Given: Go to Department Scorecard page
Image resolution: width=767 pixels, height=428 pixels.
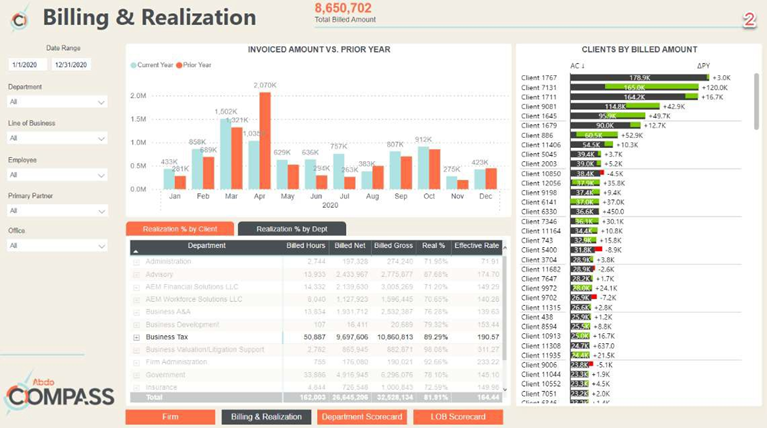Looking at the screenshot, I should pyautogui.click(x=361, y=417).
